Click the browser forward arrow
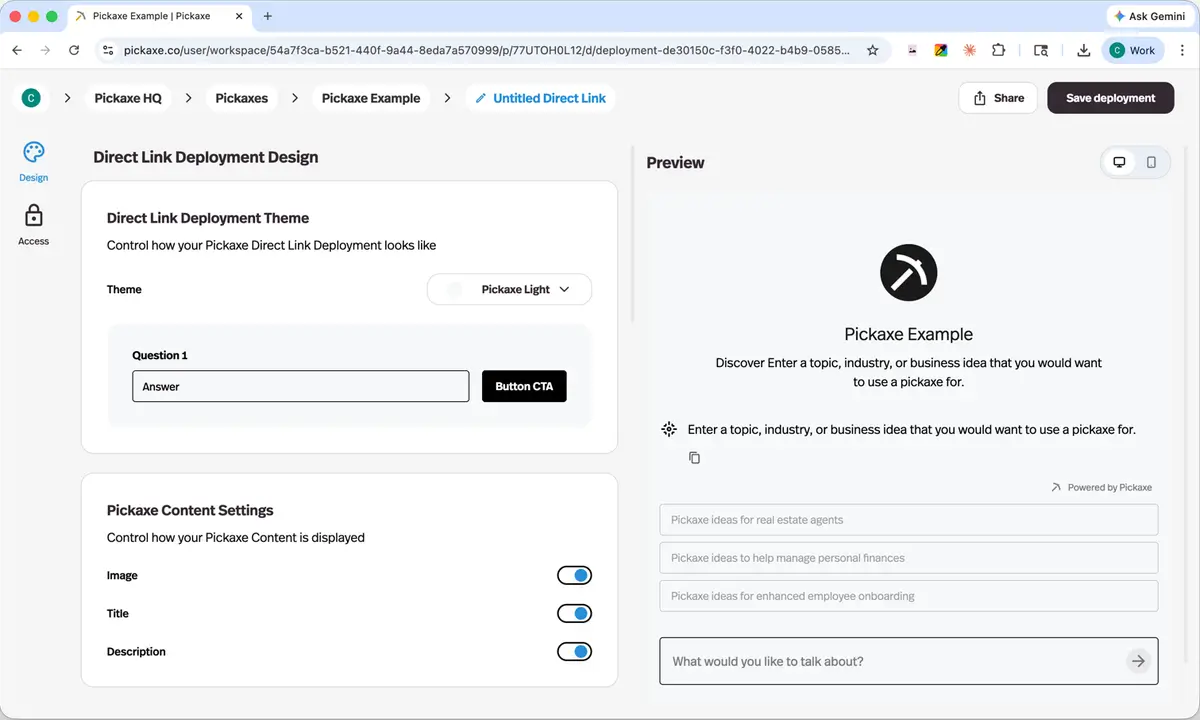 click(45, 50)
